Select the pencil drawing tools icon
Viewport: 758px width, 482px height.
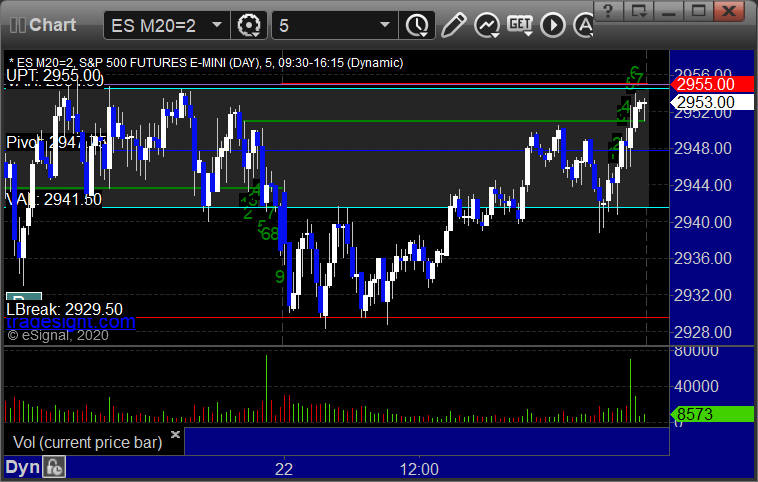coord(453,25)
